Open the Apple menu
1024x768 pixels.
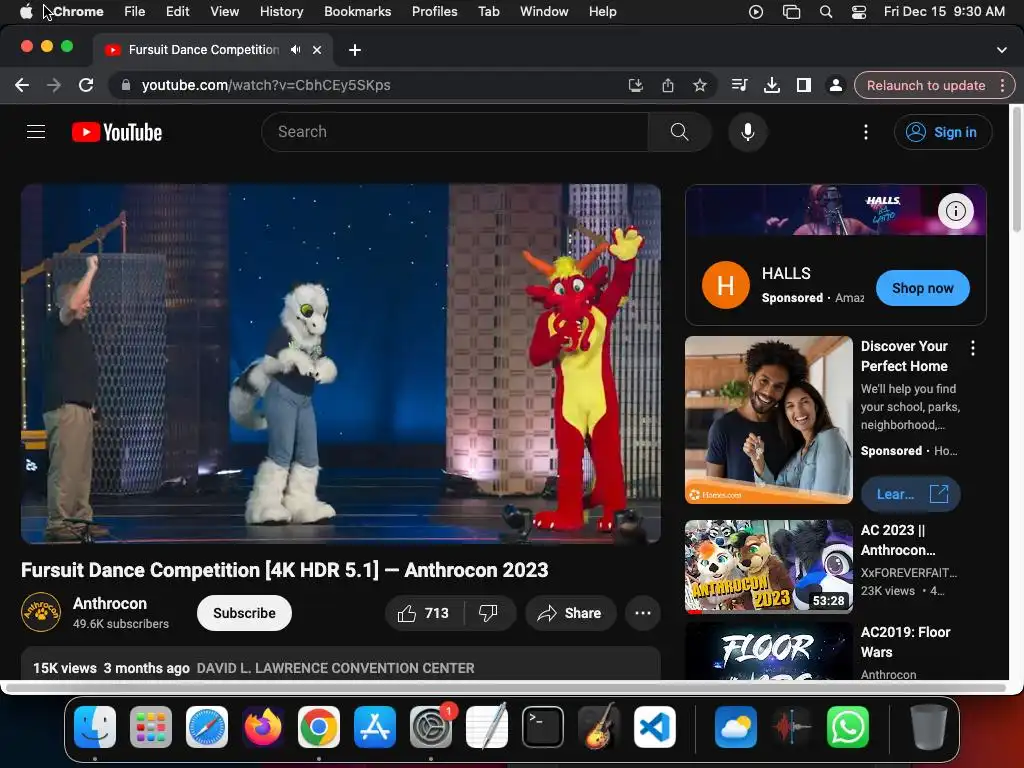(25, 12)
